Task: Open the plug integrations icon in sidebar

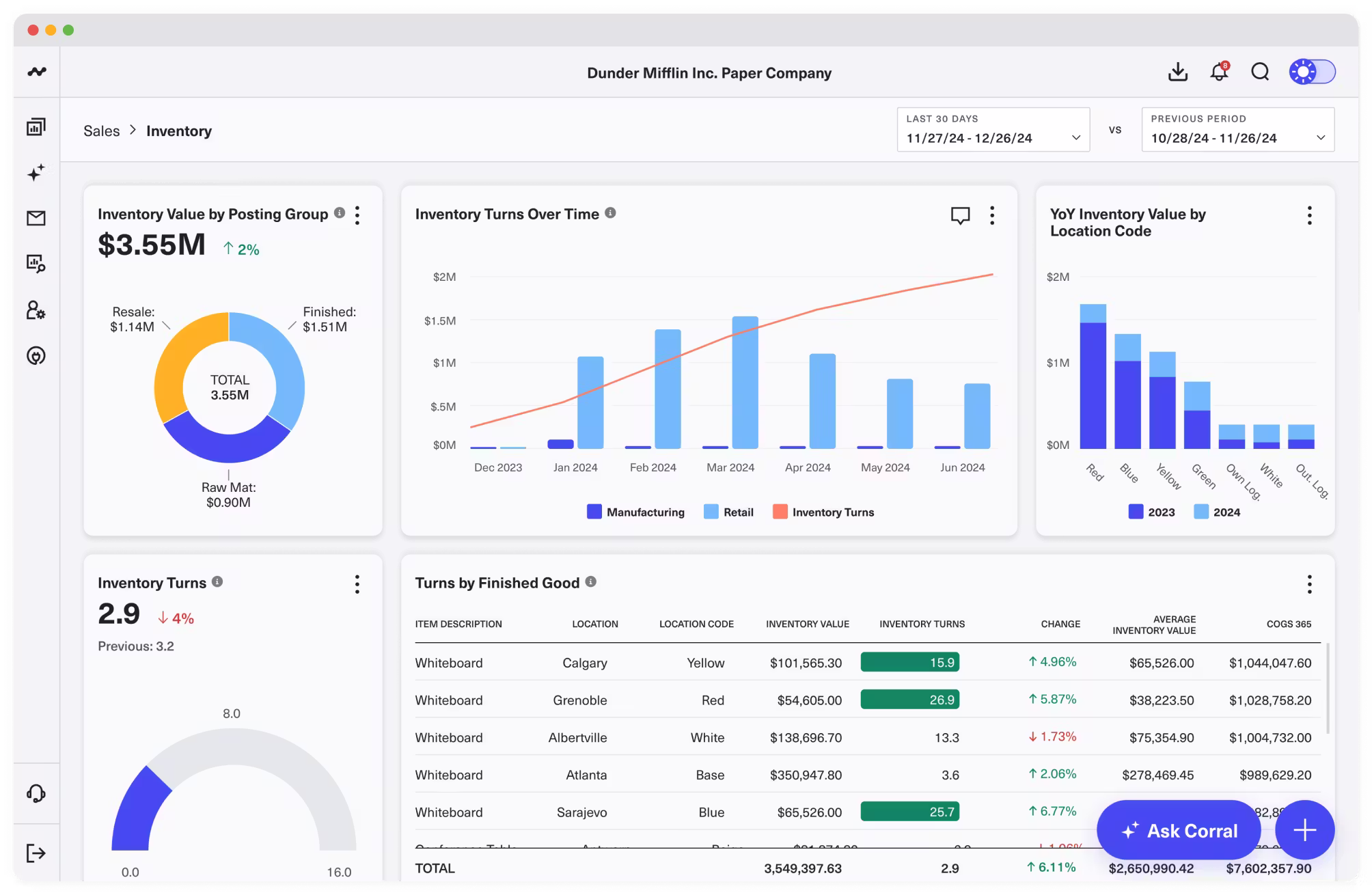Action: (x=36, y=356)
